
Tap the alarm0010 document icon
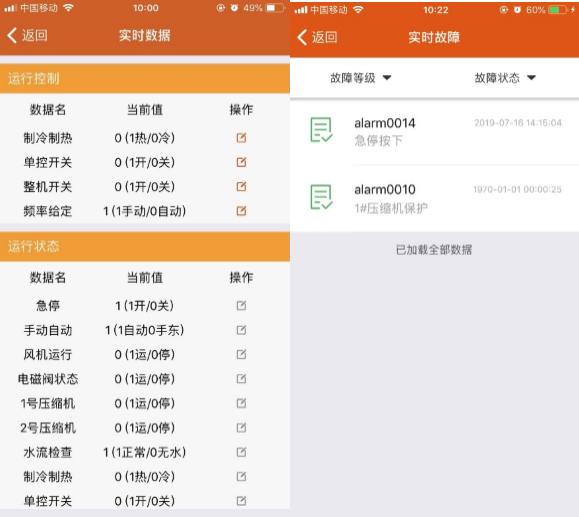tap(321, 197)
